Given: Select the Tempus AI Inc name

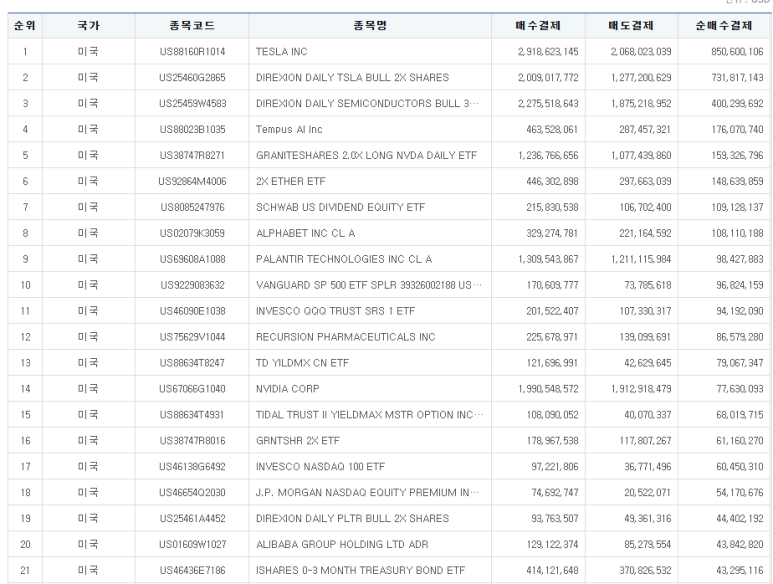Looking at the screenshot, I should tap(289, 130).
